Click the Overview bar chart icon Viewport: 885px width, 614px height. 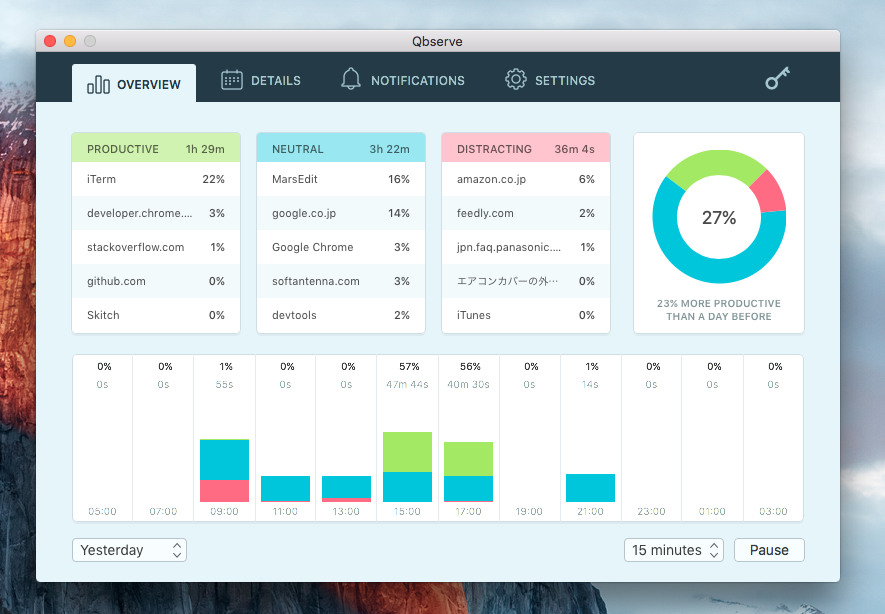[x=98, y=84]
